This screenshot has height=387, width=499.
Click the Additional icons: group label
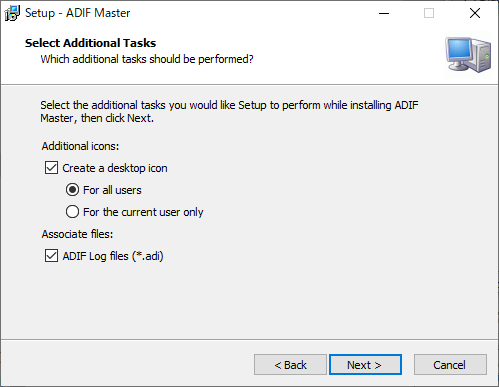[x=80, y=146]
